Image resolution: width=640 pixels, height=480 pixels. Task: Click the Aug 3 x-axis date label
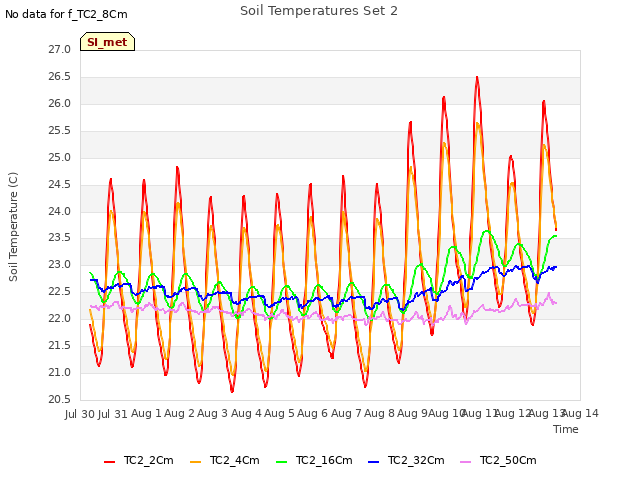[212, 414]
